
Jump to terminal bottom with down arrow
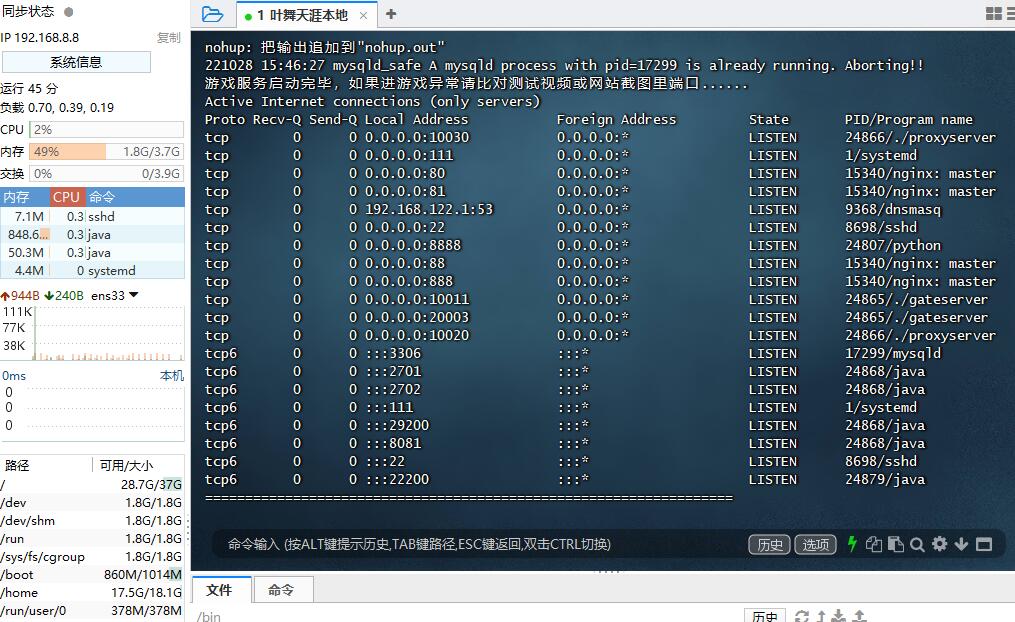[x=962, y=544]
